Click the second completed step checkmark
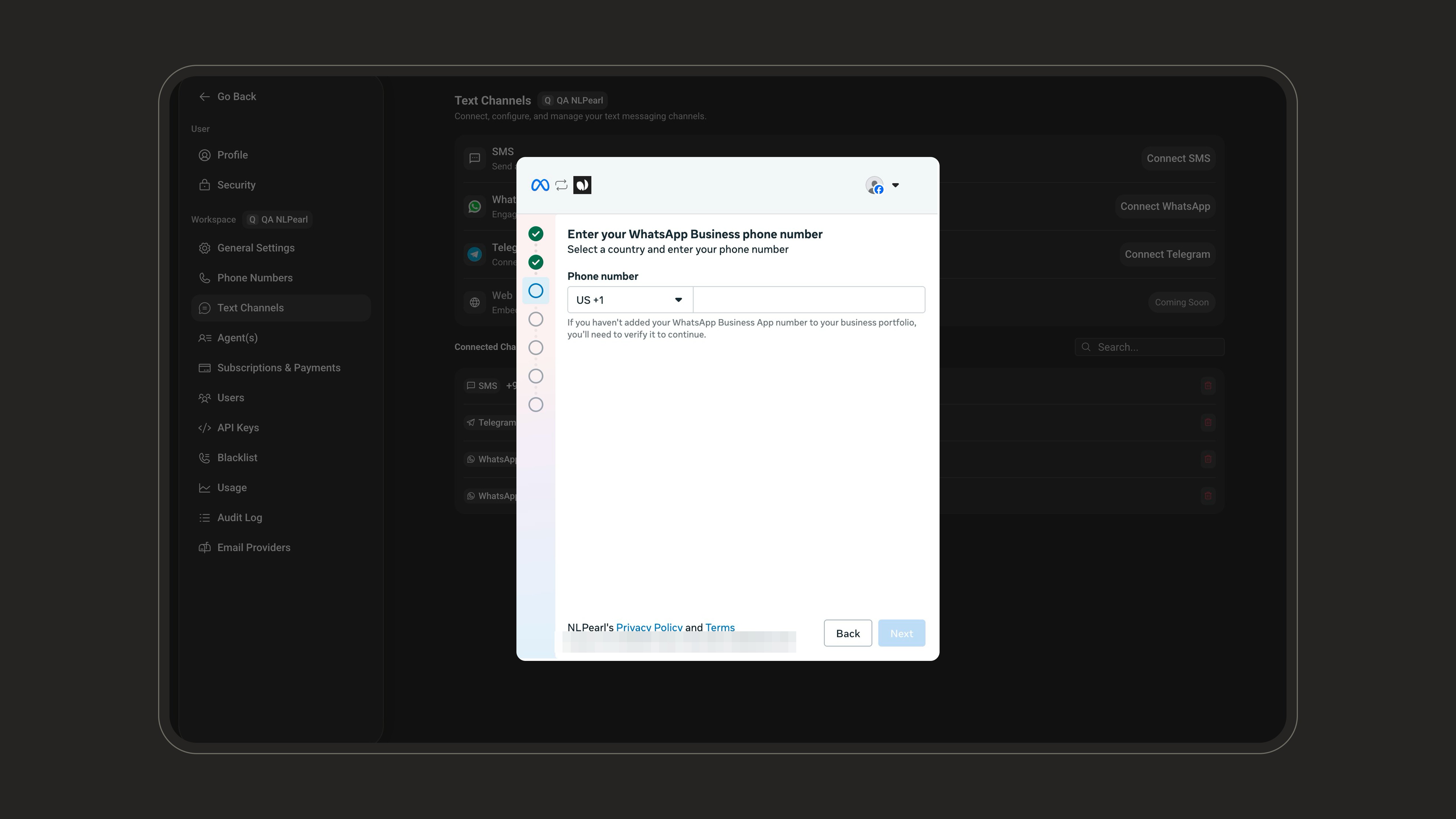 pyautogui.click(x=536, y=262)
